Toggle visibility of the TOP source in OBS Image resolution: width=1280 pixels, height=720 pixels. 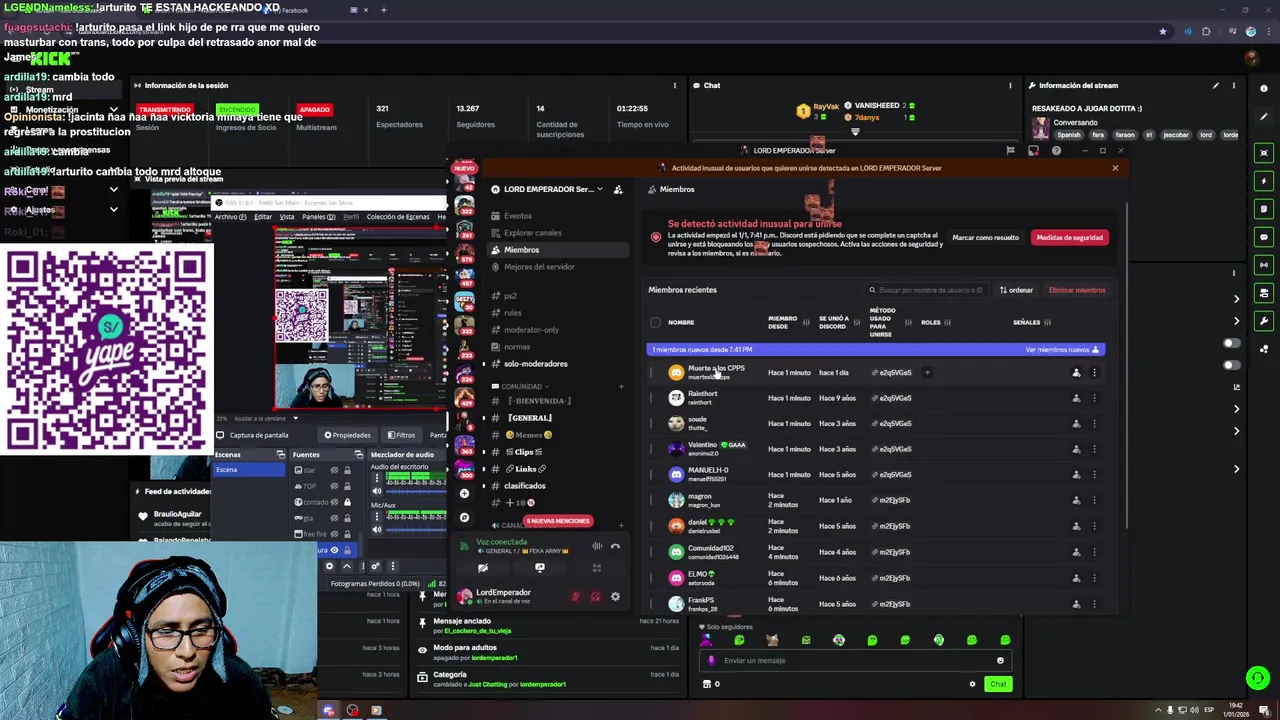[334, 486]
